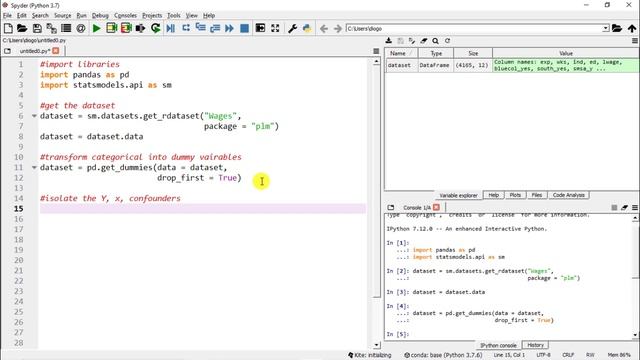The width and height of the screenshot is (640, 360).
Task: Switch to Variable explorer tab
Action: [458, 196]
